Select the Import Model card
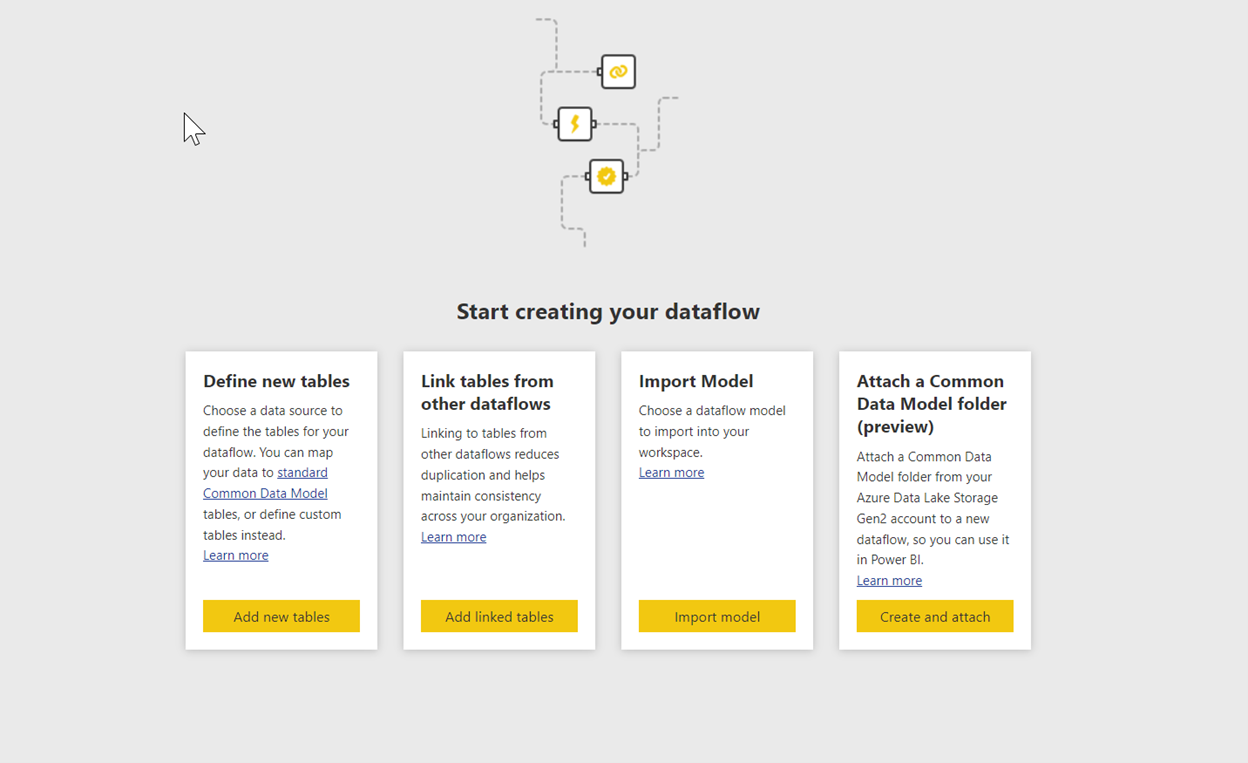Screen dimensions: 1248x763 tap(717, 500)
